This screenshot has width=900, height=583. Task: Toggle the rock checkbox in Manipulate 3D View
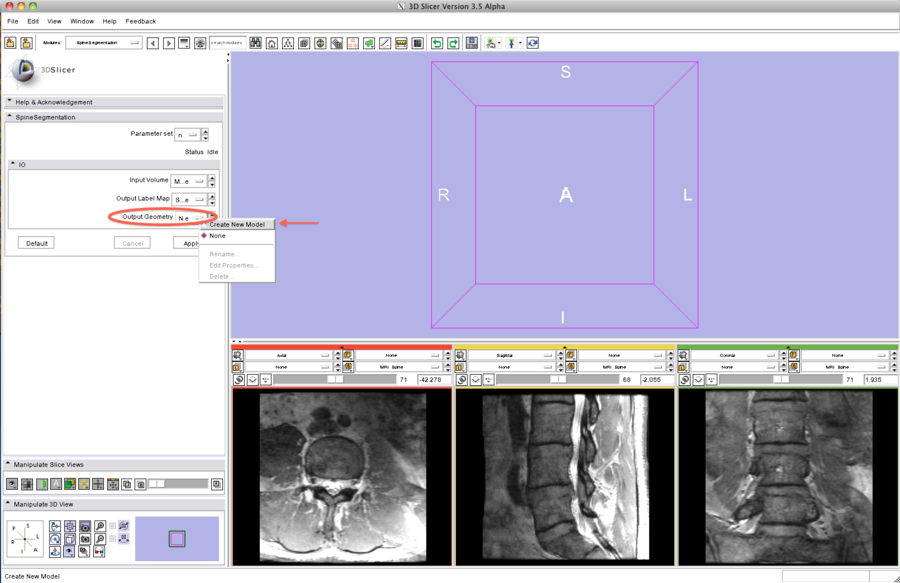(113, 539)
